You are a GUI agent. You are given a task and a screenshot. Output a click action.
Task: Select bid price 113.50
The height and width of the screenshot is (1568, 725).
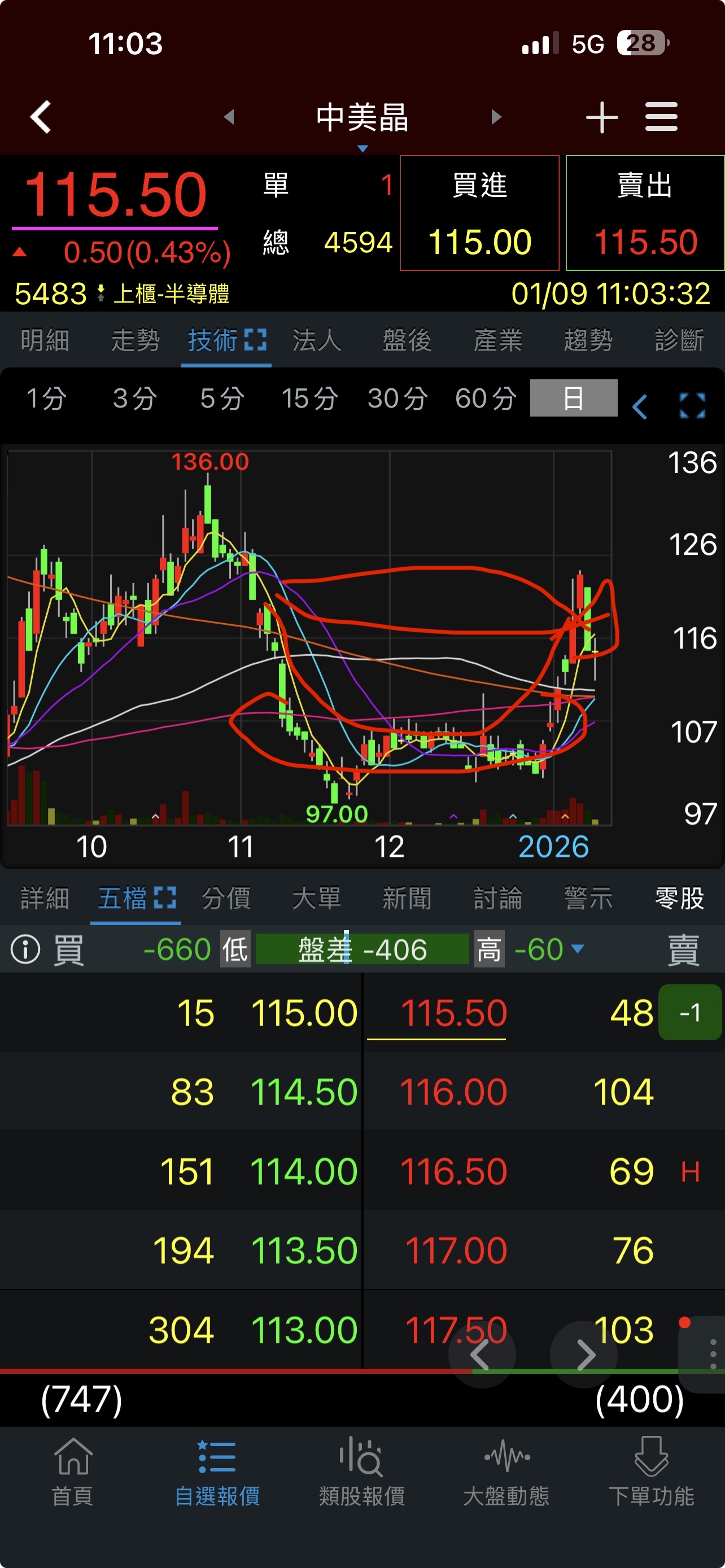click(x=304, y=1250)
